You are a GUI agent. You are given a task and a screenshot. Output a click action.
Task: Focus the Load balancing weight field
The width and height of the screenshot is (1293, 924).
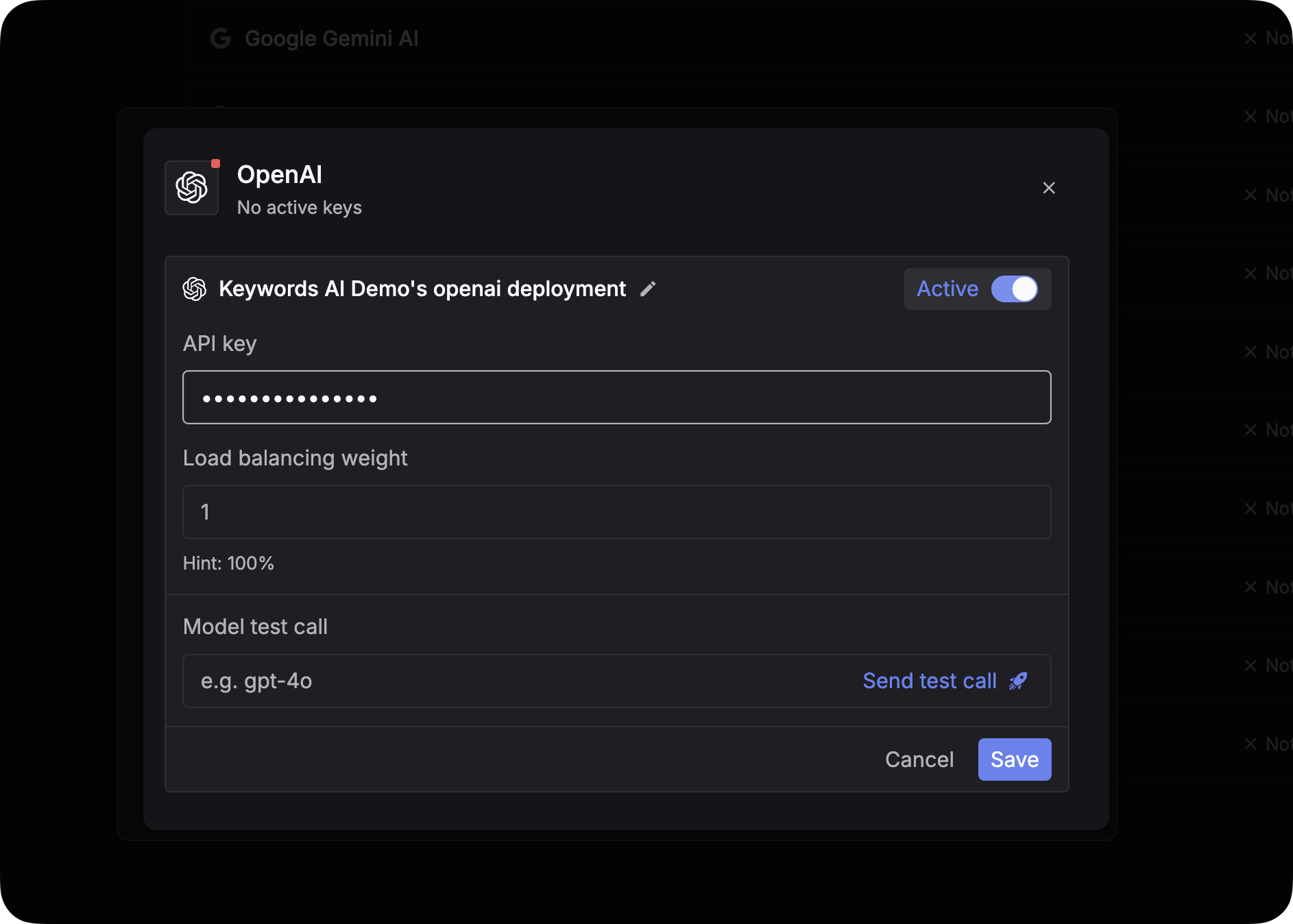coord(617,512)
